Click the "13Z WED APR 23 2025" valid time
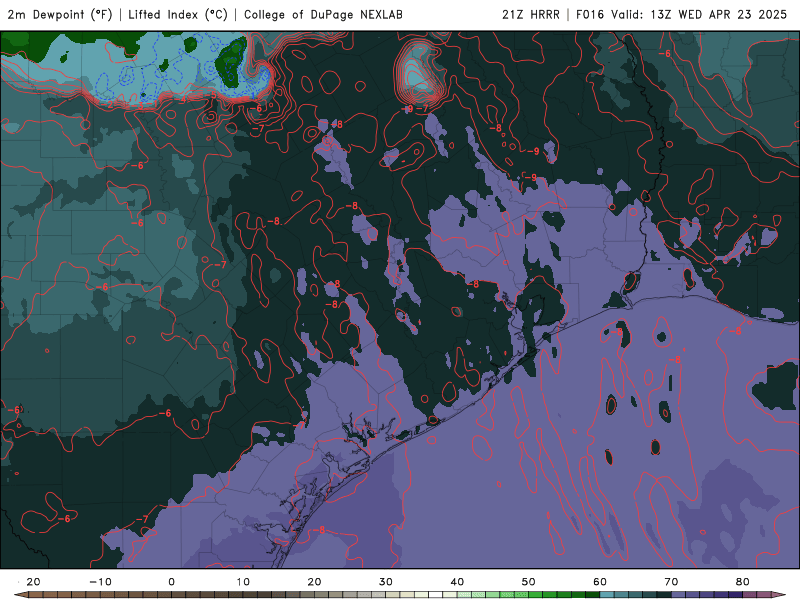 (x=719, y=14)
